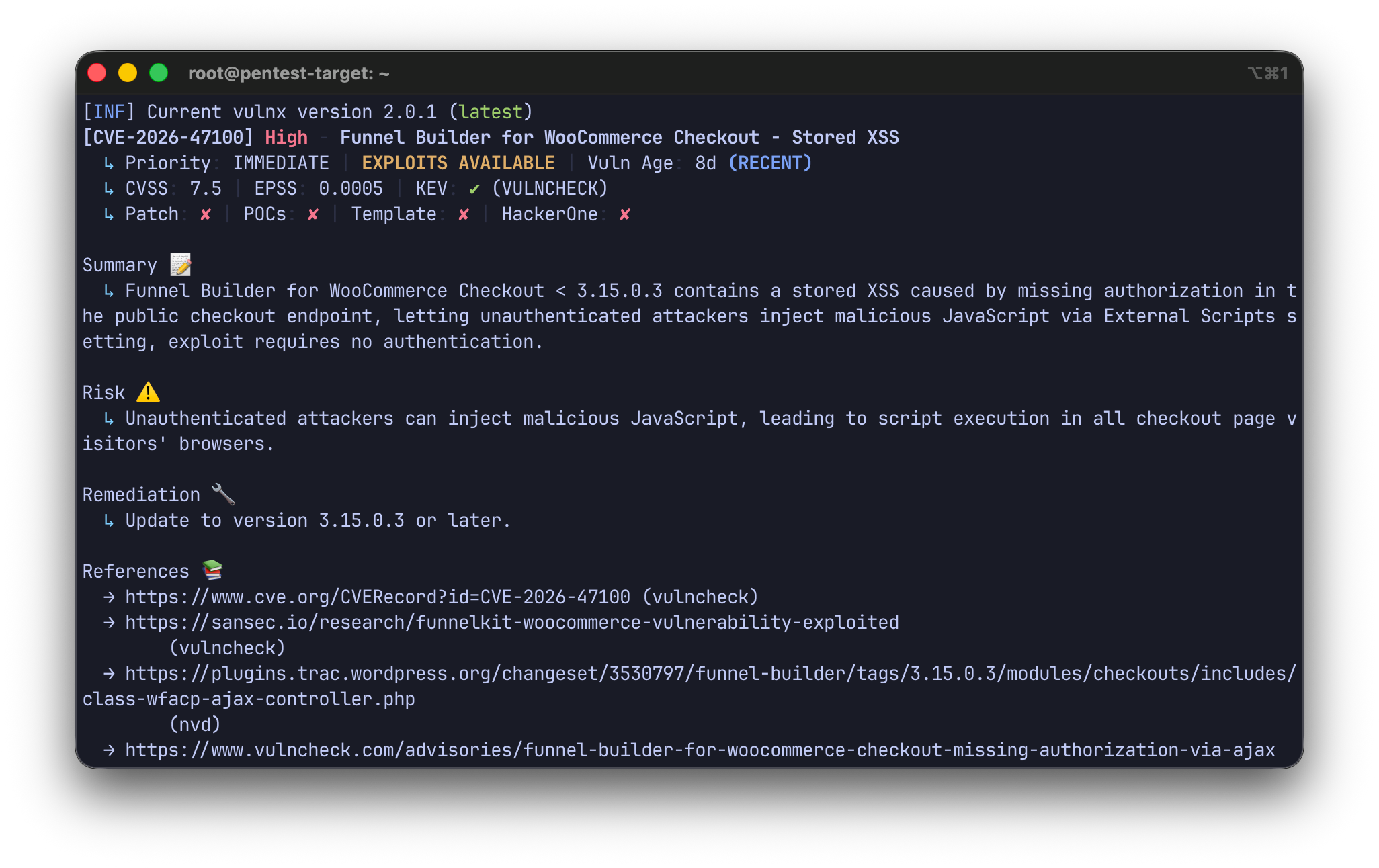The height and width of the screenshot is (868, 1379).
Task: Click the red X next to POCs
Action: tap(313, 214)
